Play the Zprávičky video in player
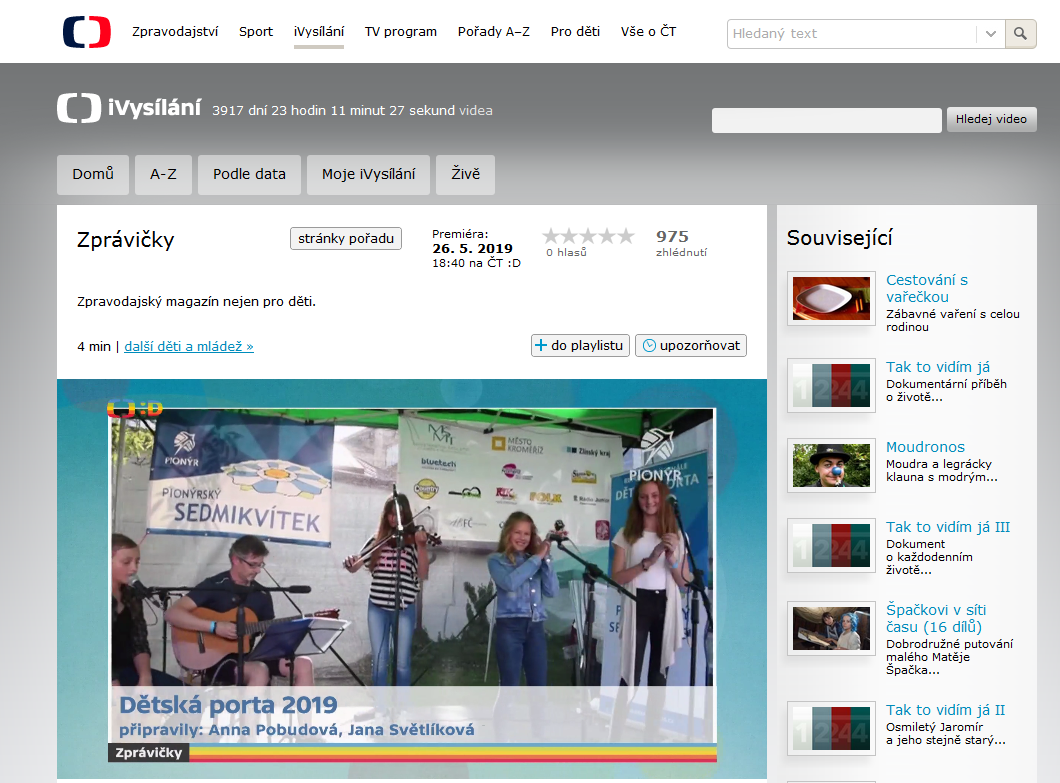The width and height of the screenshot is (1060, 783). [x=412, y=578]
